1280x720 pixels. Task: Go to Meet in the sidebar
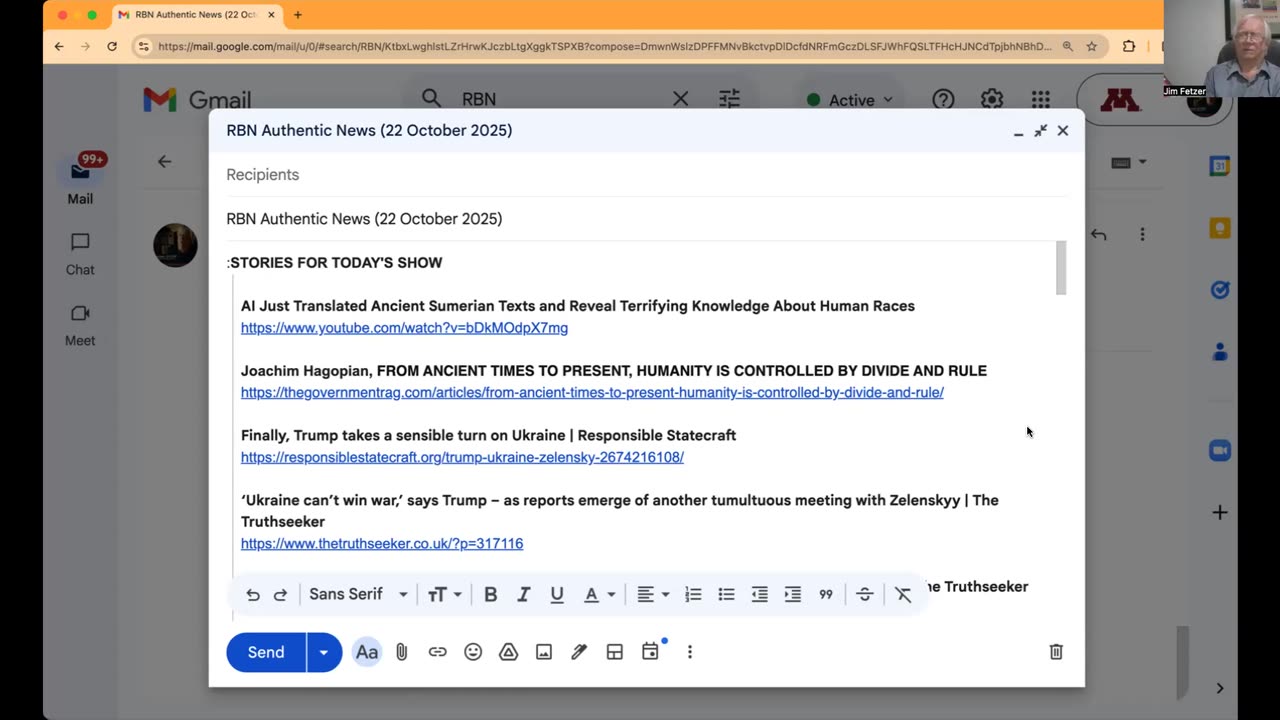(x=80, y=325)
